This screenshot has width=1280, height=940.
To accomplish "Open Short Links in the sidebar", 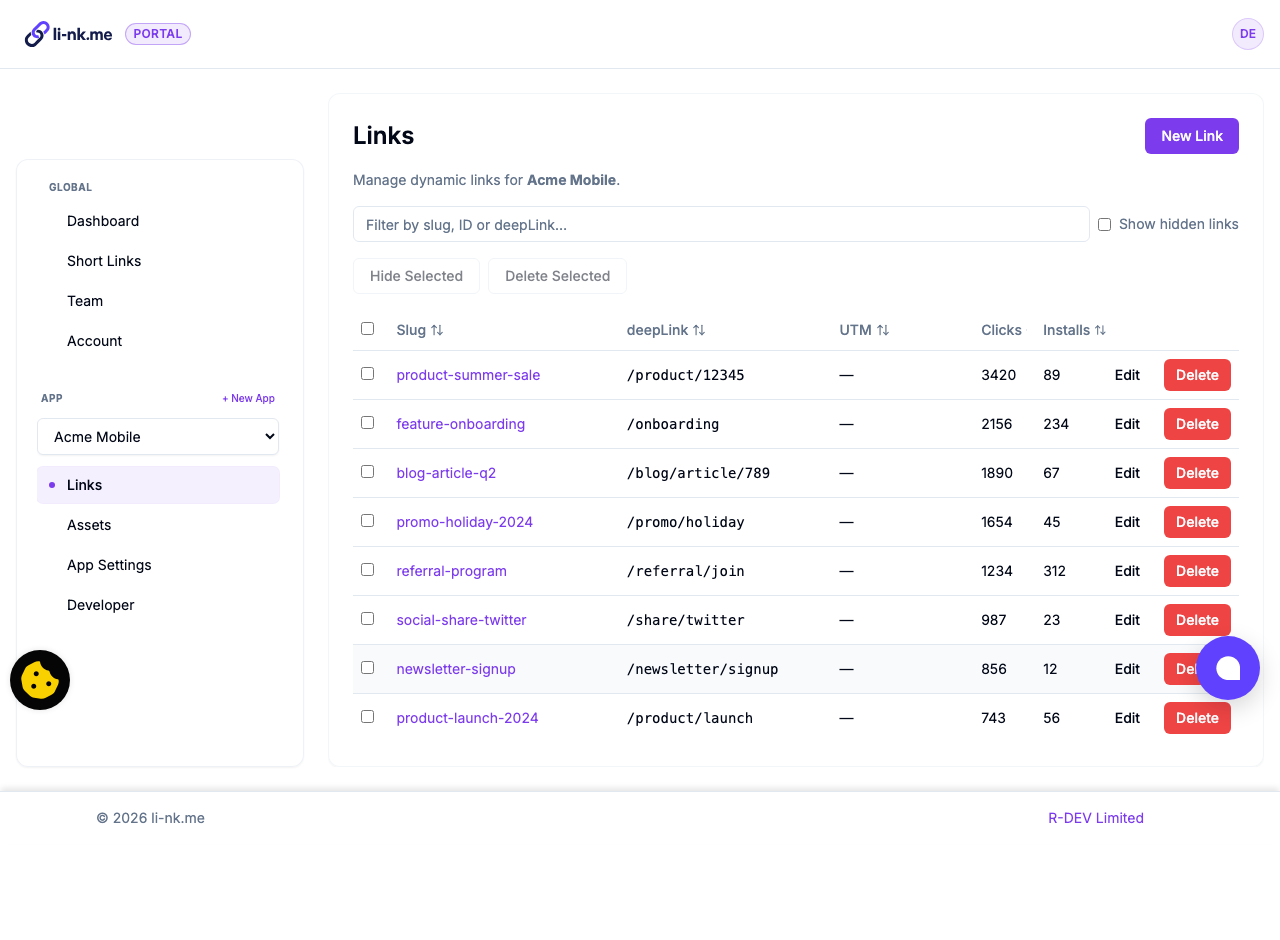I will [x=104, y=261].
